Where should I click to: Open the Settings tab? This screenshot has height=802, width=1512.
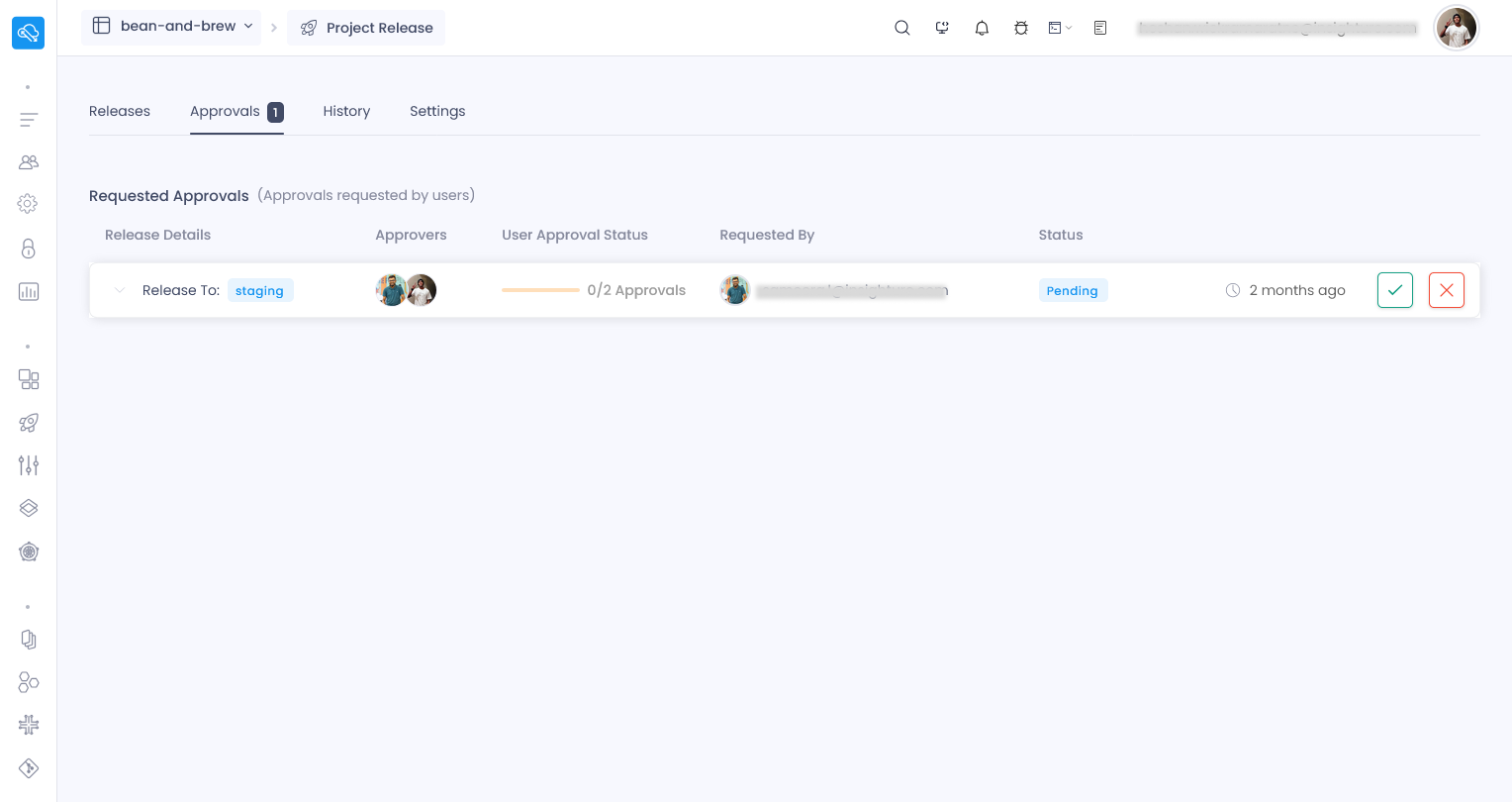coord(437,111)
